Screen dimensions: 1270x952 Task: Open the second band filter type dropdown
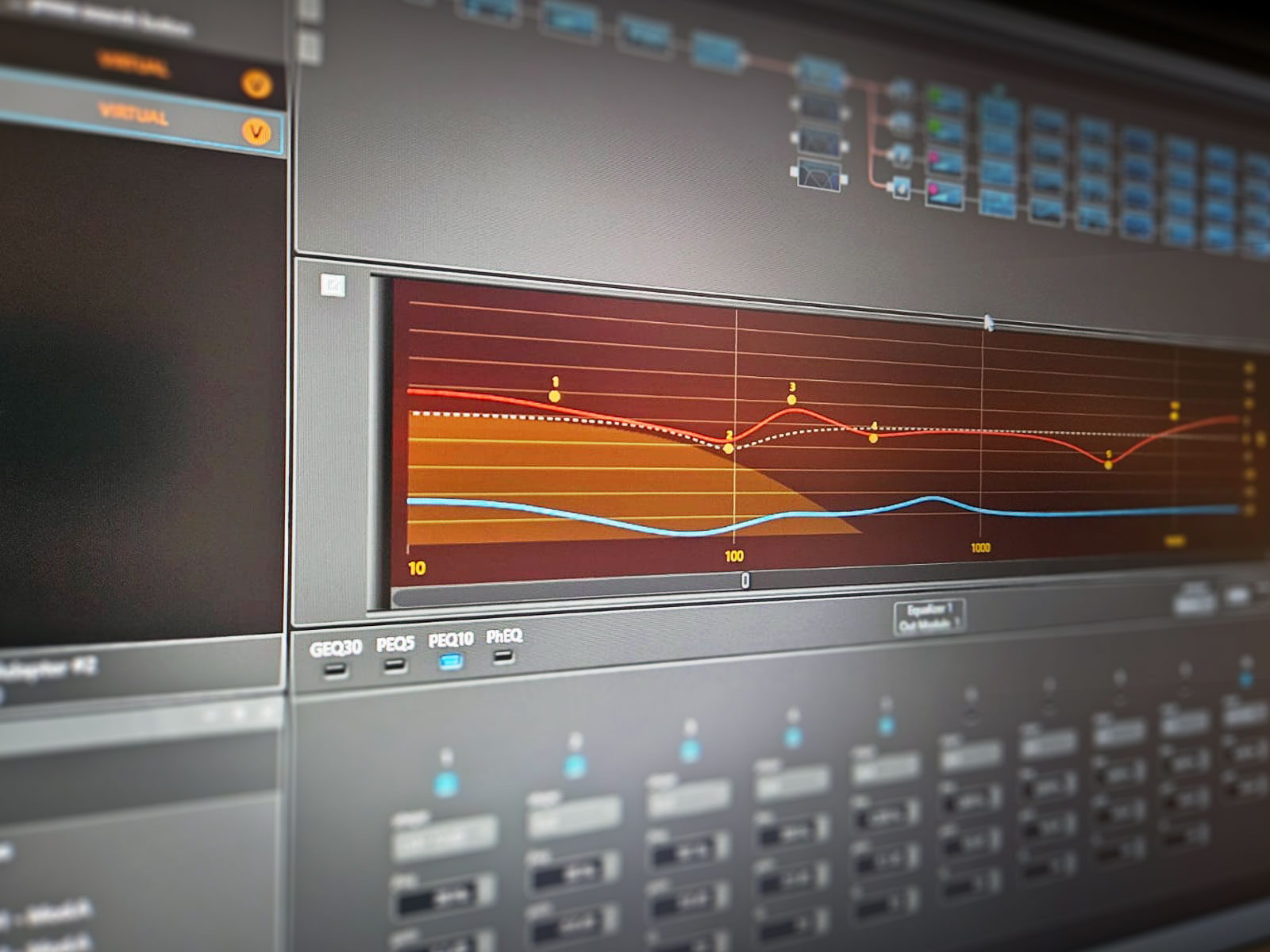pos(573,816)
